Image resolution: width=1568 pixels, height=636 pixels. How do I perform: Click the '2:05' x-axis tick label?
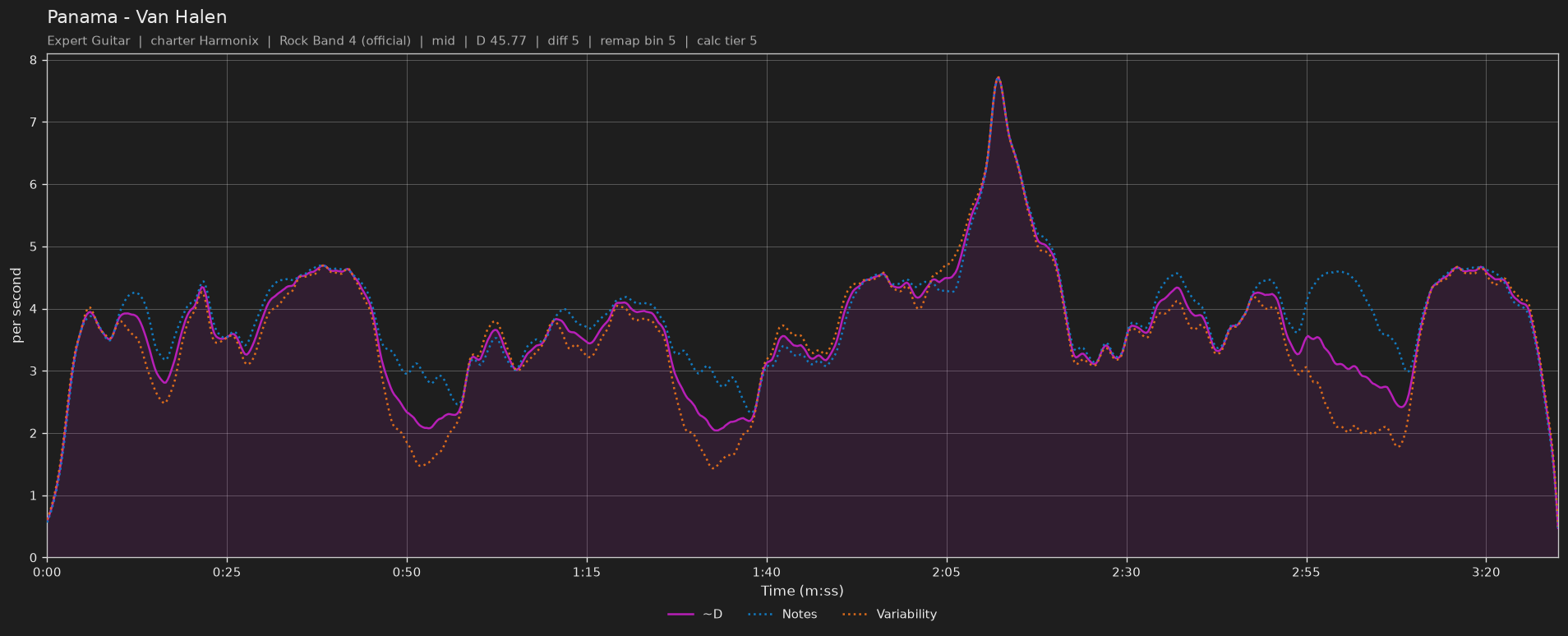point(947,572)
